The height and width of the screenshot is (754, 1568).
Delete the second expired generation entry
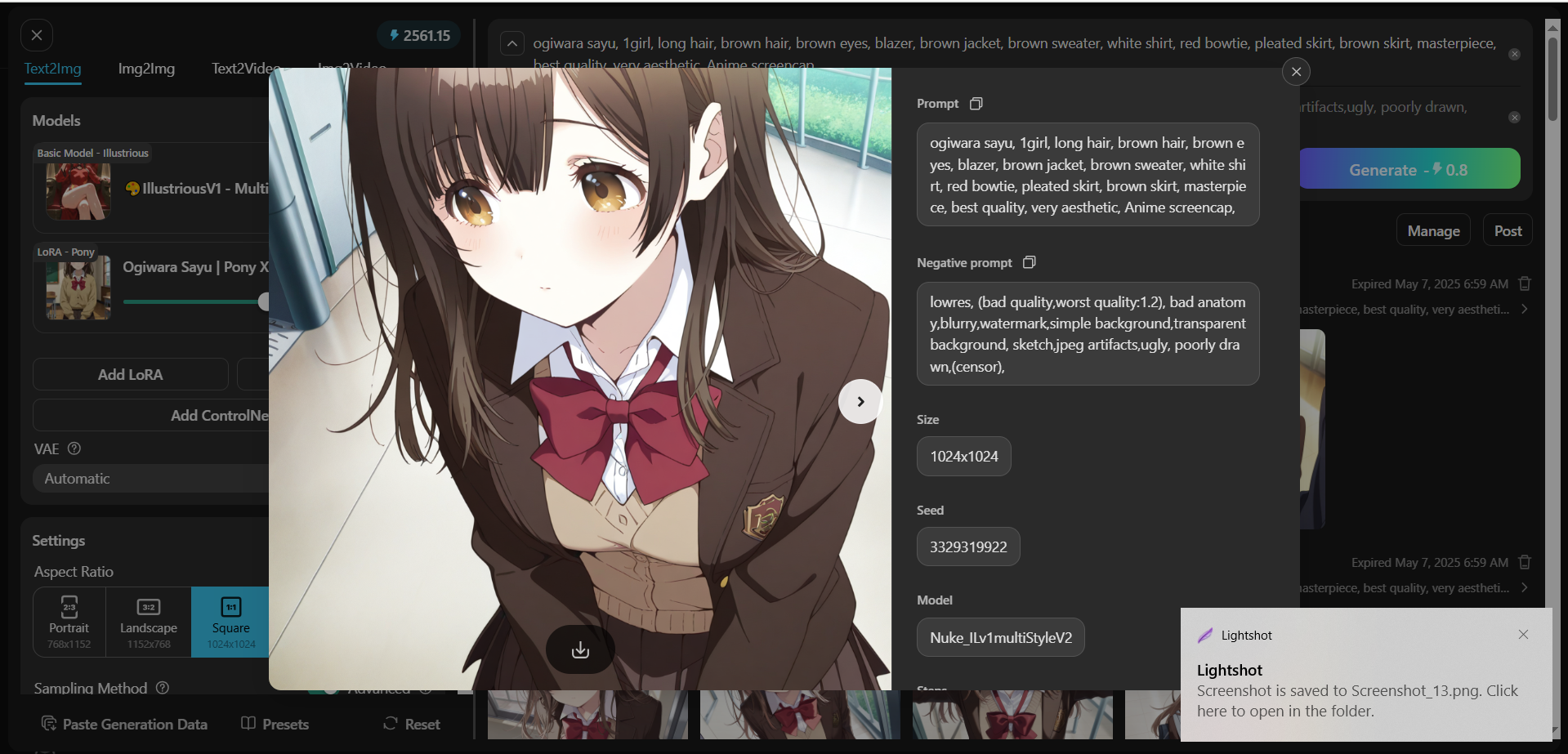(x=1525, y=562)
